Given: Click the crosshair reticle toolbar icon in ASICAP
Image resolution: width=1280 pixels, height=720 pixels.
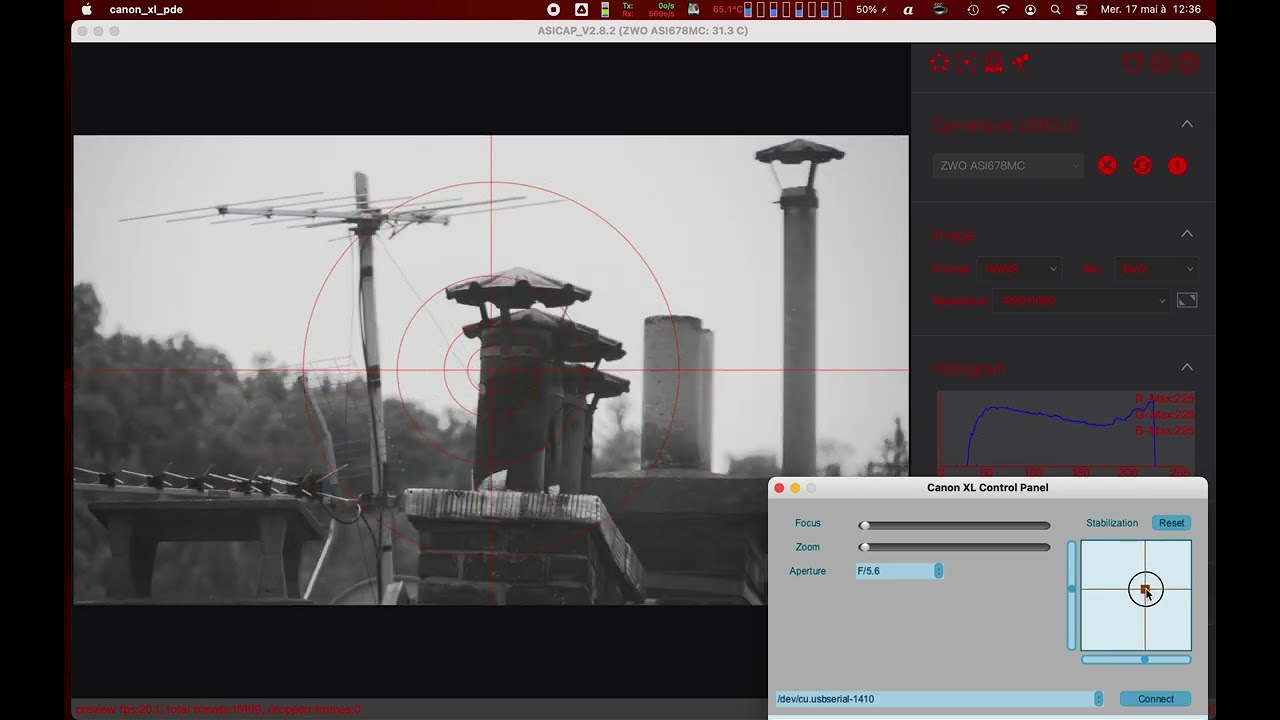Looking at the screenshot, I should coord(939,63).
